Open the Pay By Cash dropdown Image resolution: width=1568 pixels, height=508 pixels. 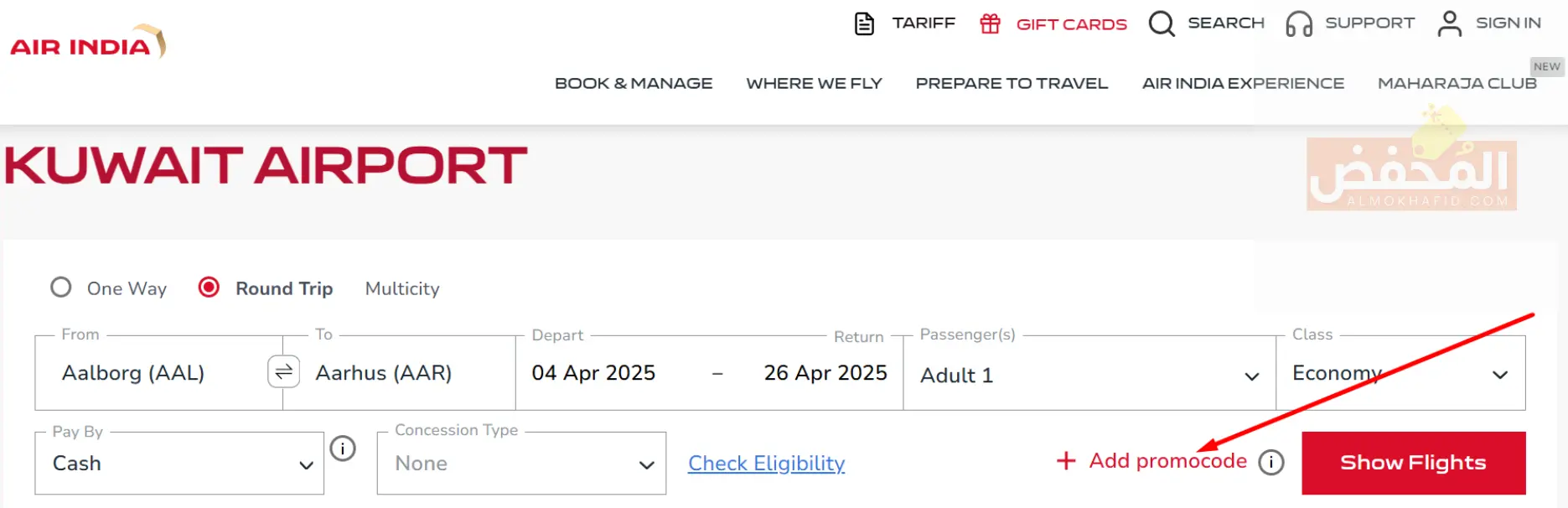tap(179, 464)
